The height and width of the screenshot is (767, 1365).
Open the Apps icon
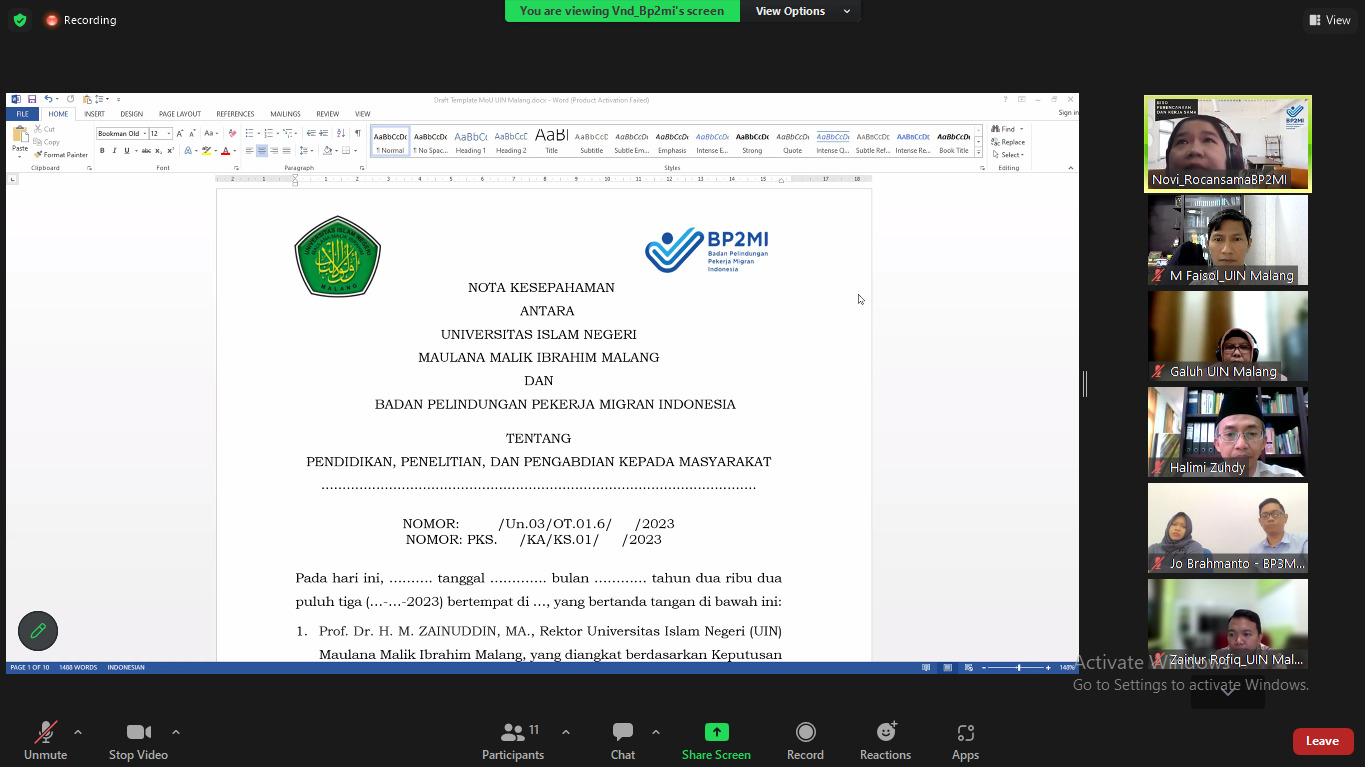point(965,733)
